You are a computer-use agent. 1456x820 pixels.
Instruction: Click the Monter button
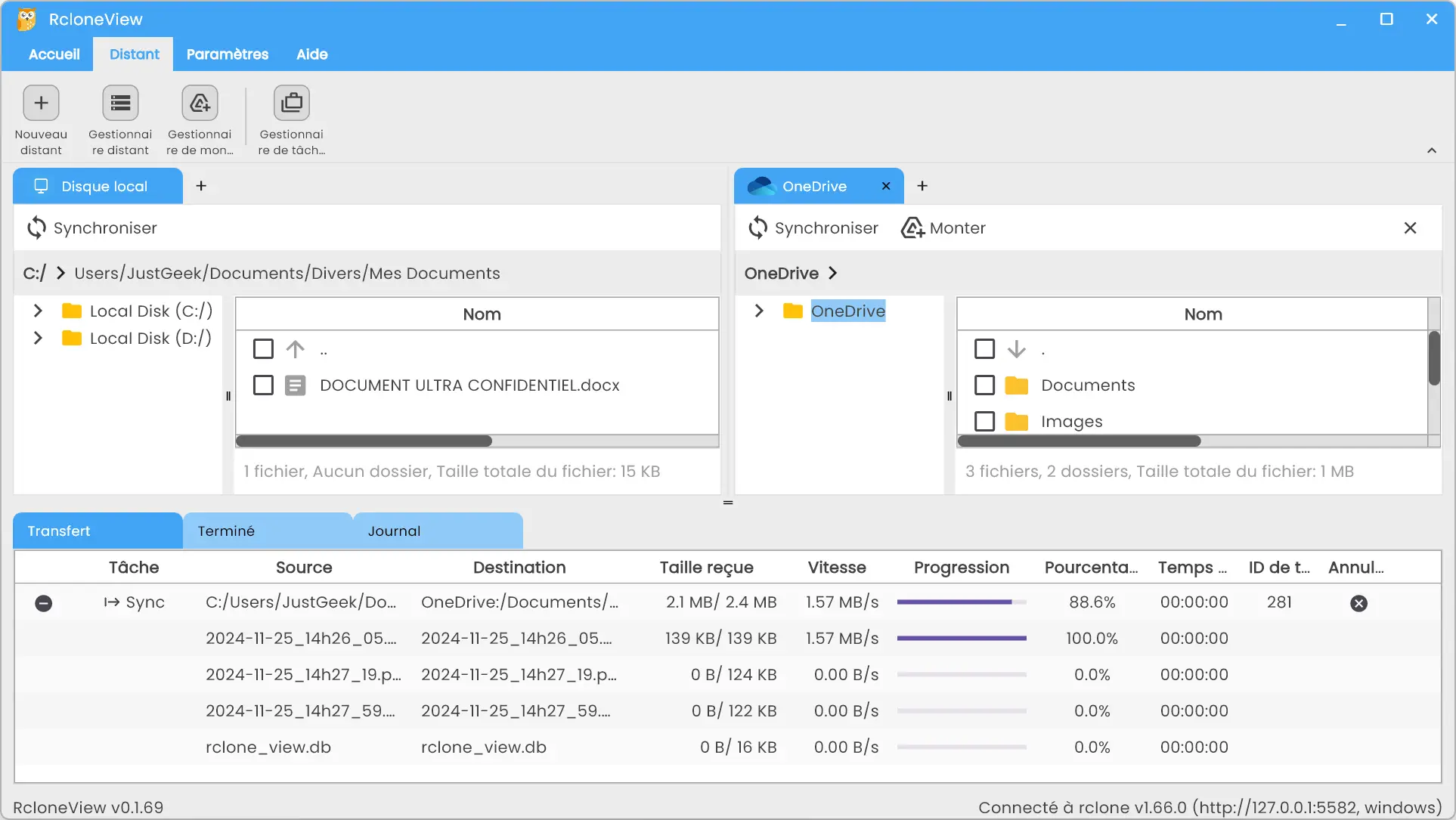click(943, 227)
